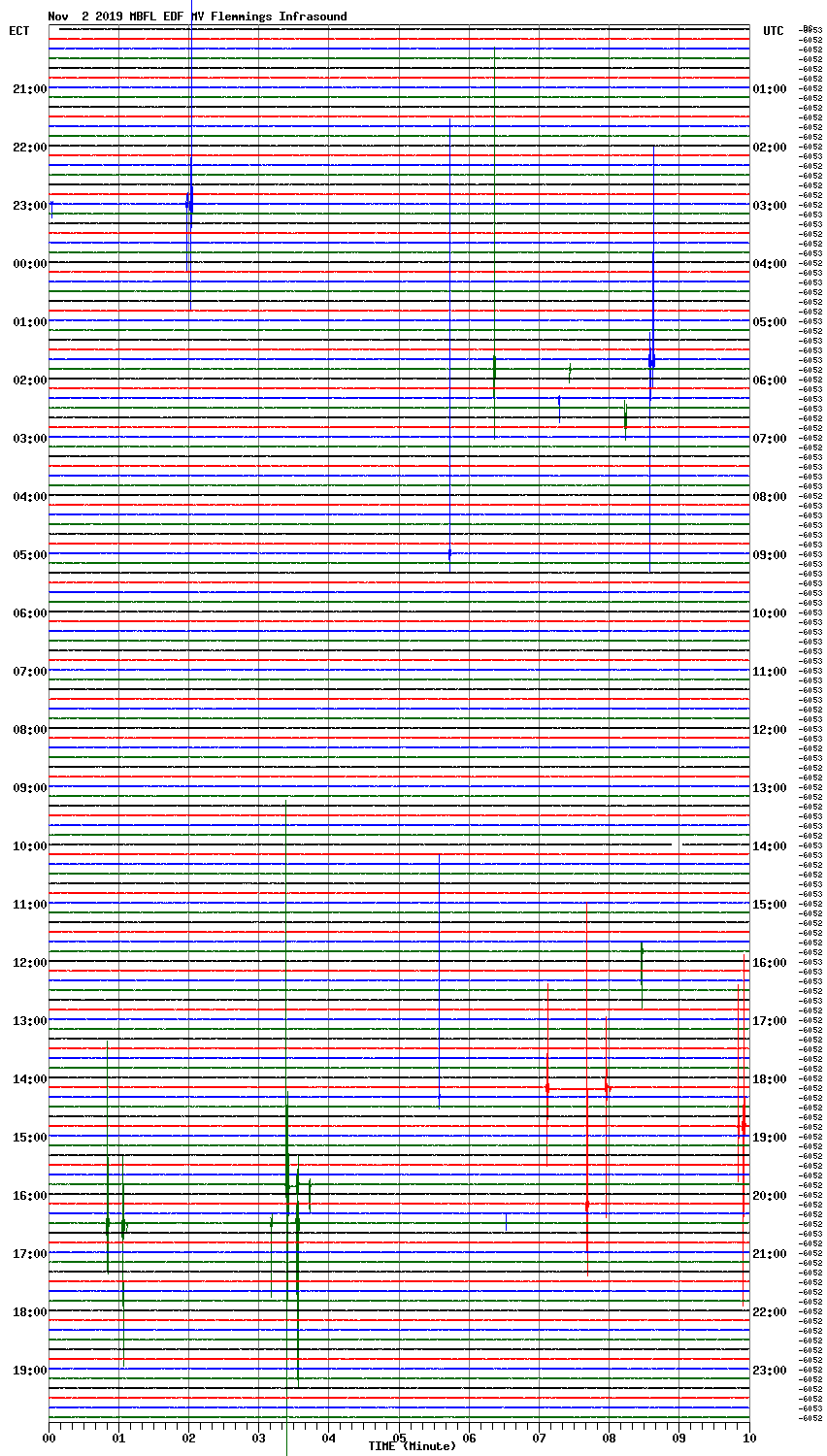Pick the 22:00 UTC time label
This screenshot has height=1456, width=827.
tap(770, 1312)
